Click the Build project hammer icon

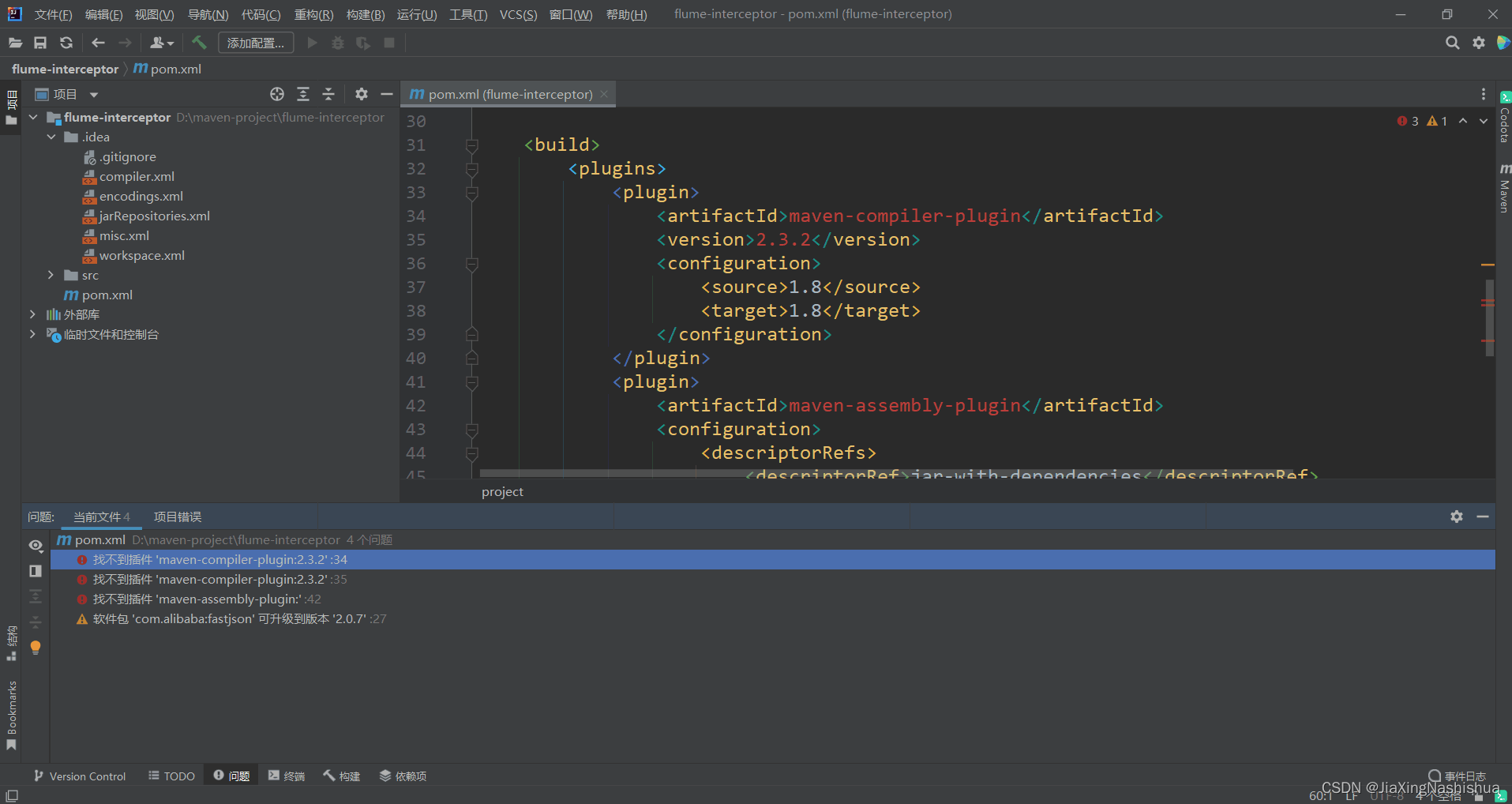coord(199,43)
